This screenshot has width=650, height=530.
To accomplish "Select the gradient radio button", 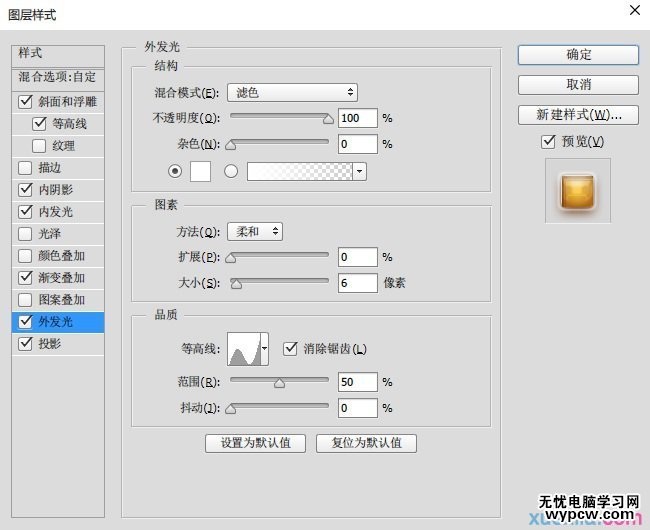I will pos(231,171).
